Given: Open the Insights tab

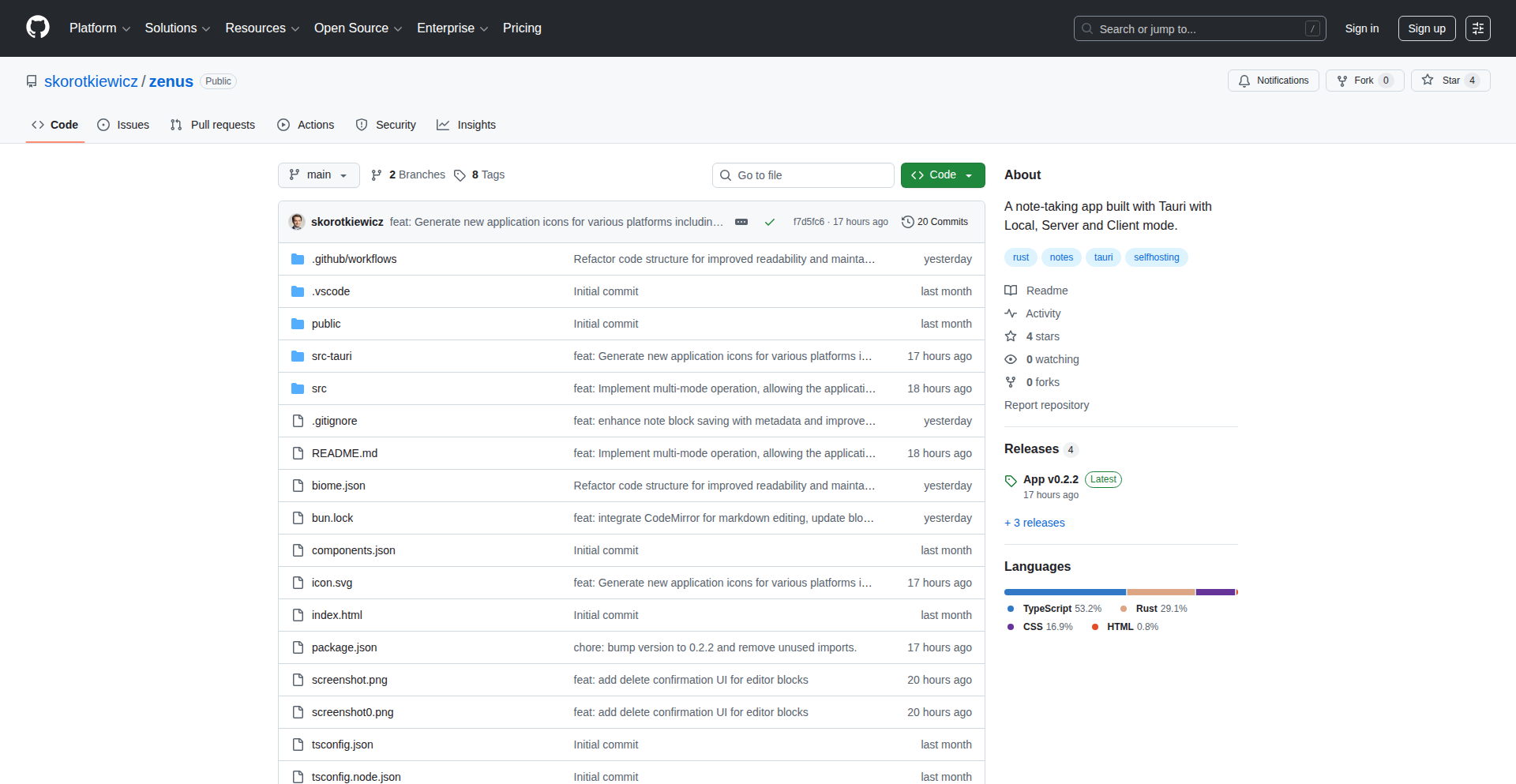Looking at the screenshot, I should pyautogui.click(x=466, y=124).
